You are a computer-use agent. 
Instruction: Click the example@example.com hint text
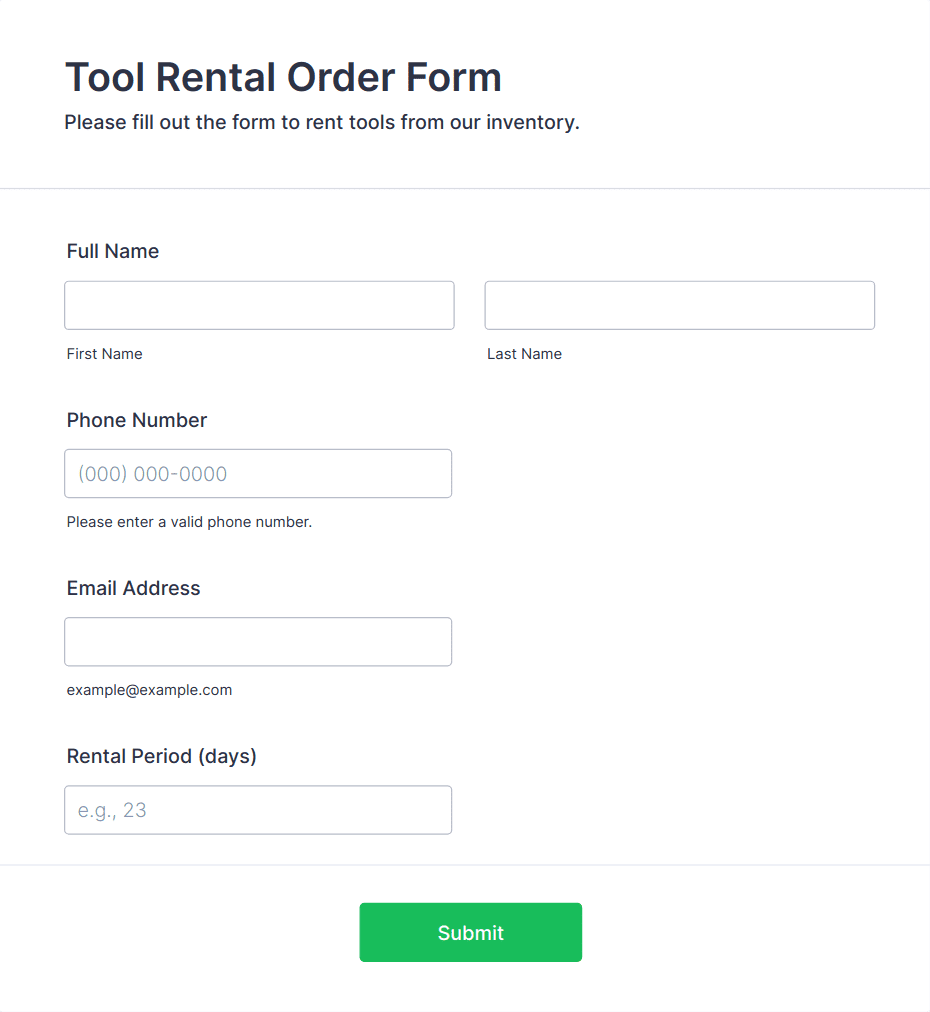149,690
